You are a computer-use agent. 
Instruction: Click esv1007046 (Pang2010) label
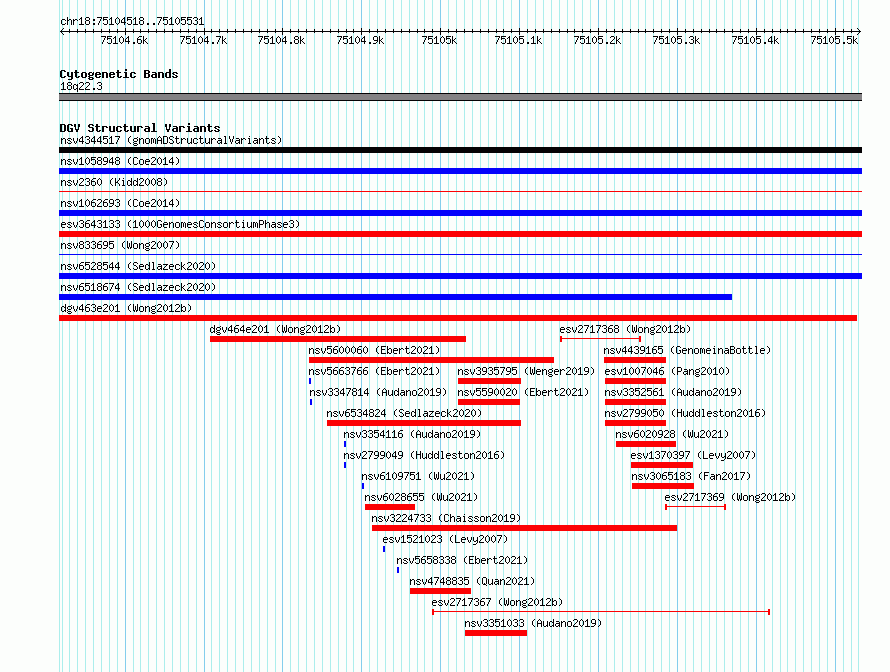pyautogui.click(x=667, y=371)
